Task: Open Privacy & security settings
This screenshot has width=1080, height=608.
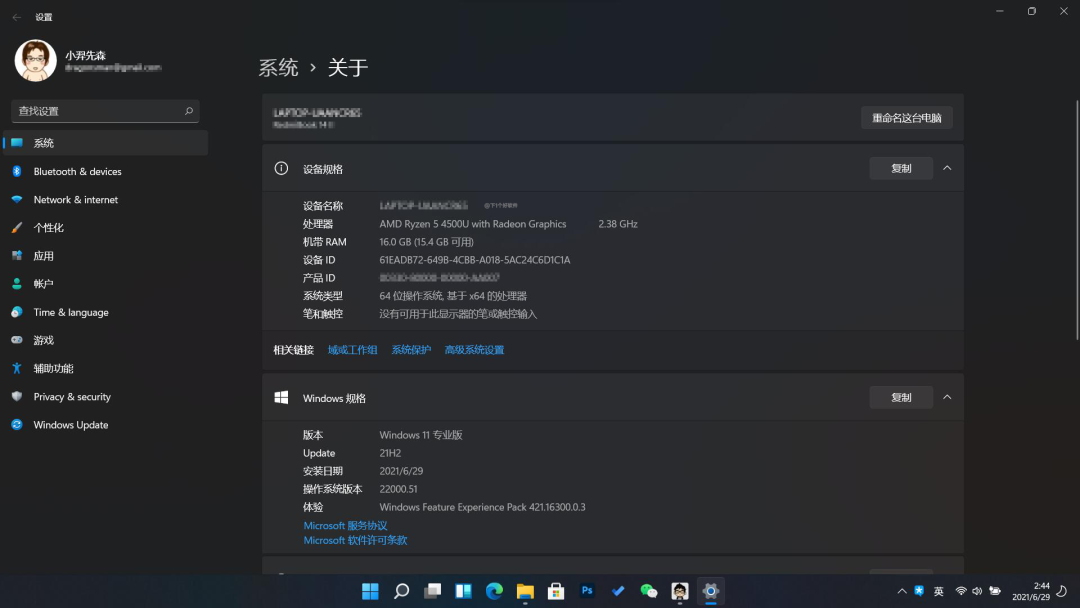Action: [105, 397]
